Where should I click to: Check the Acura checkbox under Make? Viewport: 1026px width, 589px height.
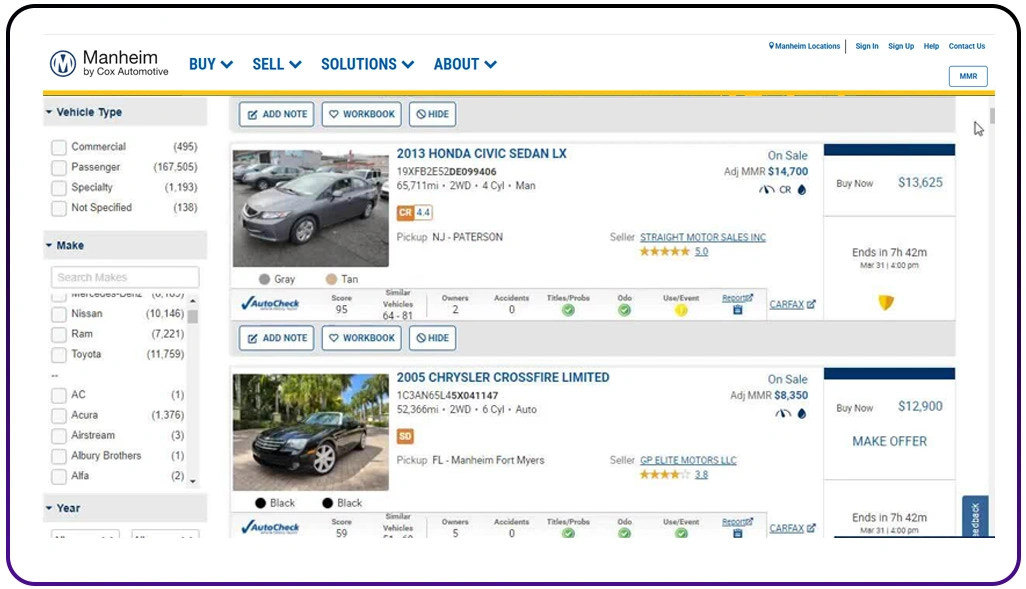pos(59,415)
